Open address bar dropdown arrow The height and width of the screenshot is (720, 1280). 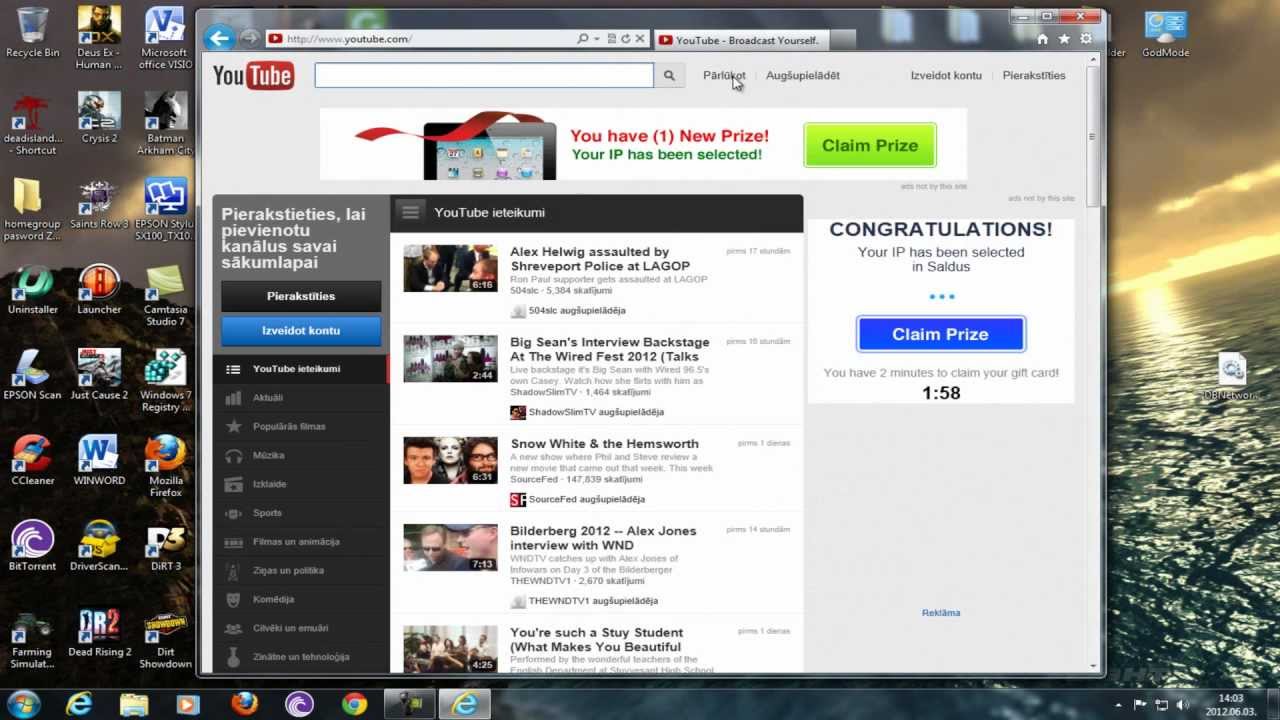[x=597, y=39]
